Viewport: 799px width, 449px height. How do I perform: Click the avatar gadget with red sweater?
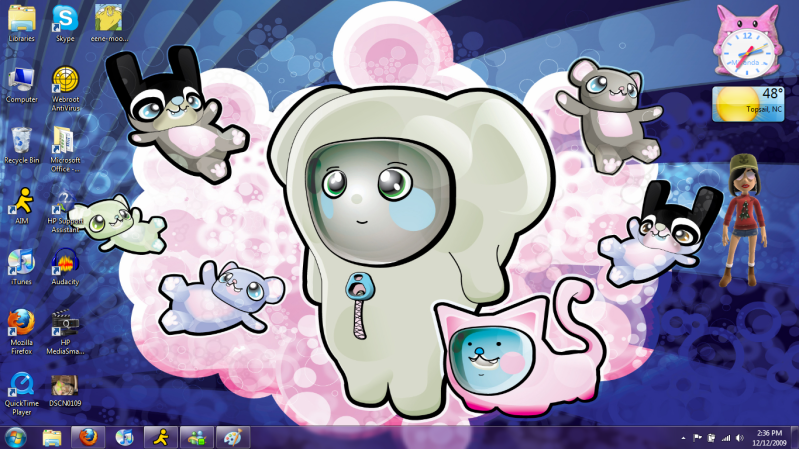click(743, 221)
